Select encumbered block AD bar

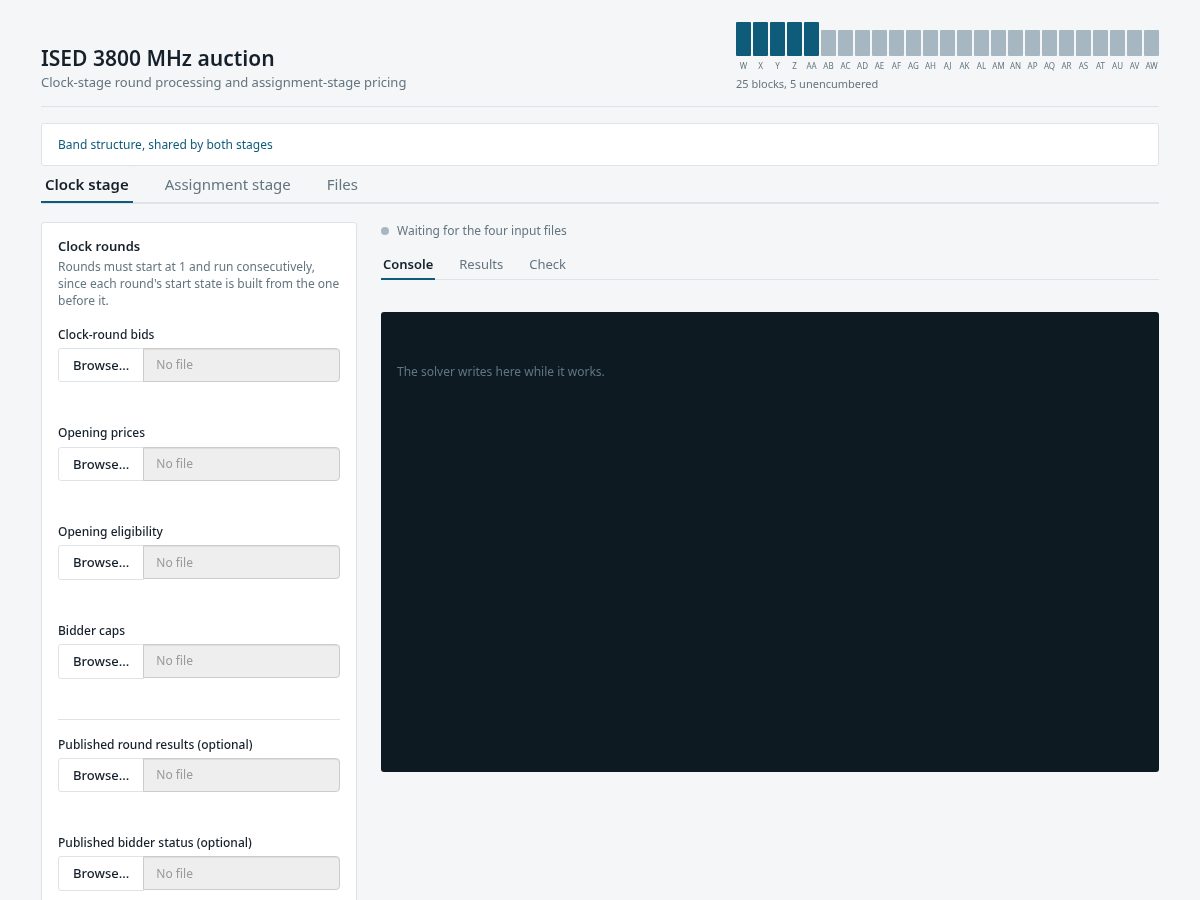coord(862,43)
